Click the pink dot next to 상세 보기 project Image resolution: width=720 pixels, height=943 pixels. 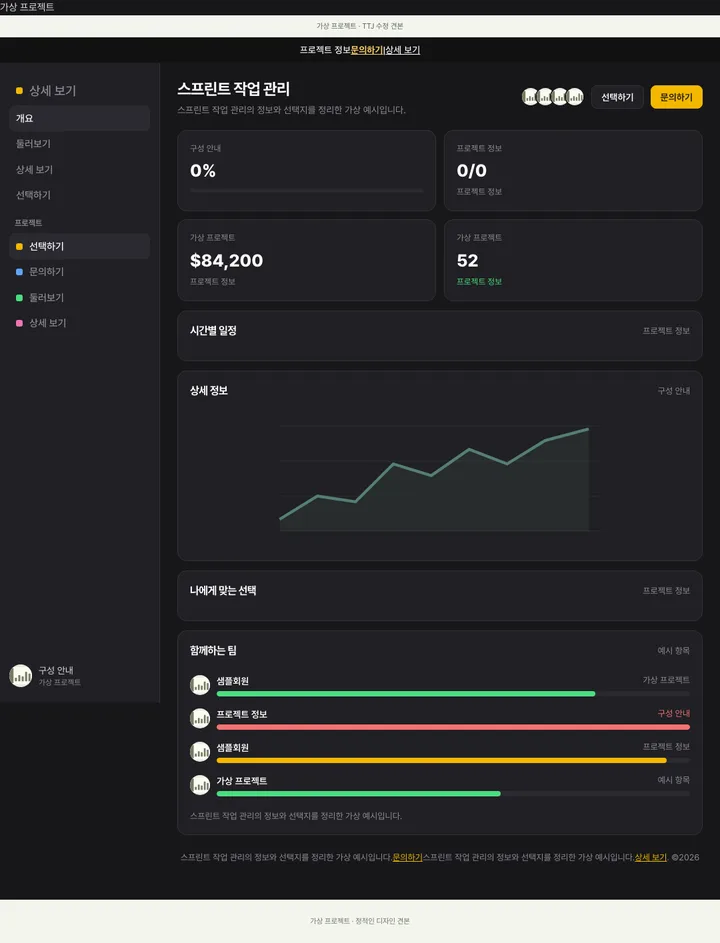pos(19,323)
